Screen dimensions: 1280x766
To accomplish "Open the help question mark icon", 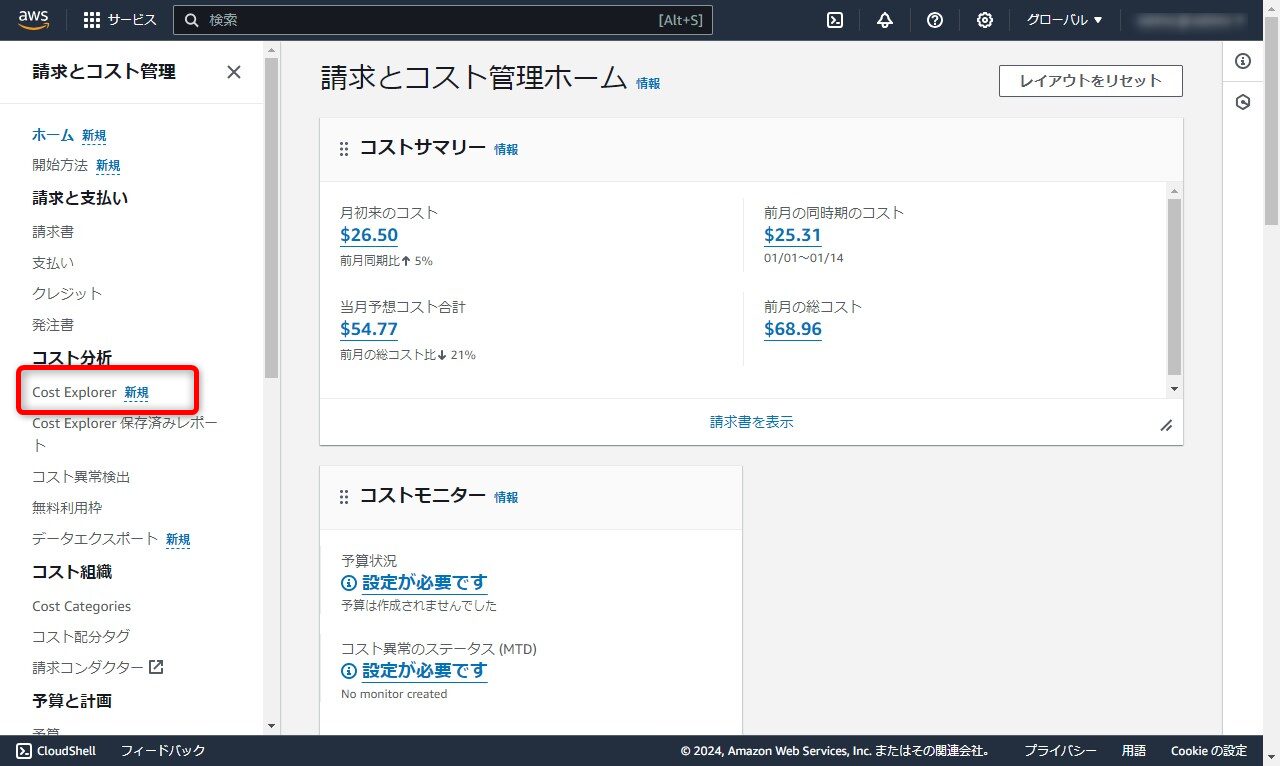I will coord(934,19).
